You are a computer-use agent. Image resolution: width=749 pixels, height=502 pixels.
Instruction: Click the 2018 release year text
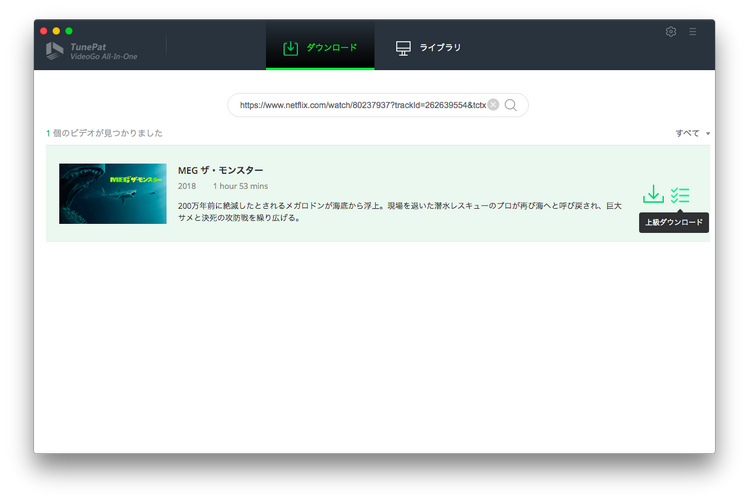187,186
